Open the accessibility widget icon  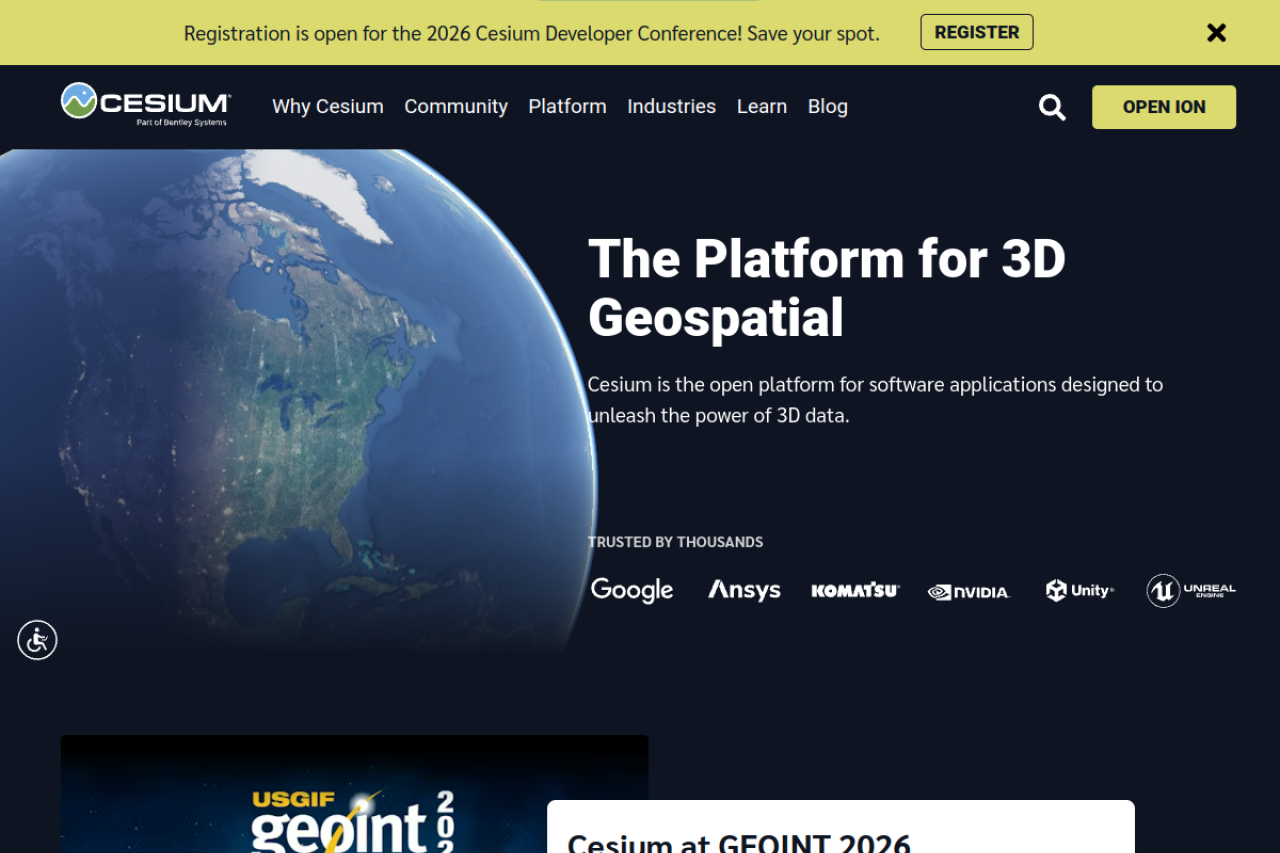tap(37, 640)
